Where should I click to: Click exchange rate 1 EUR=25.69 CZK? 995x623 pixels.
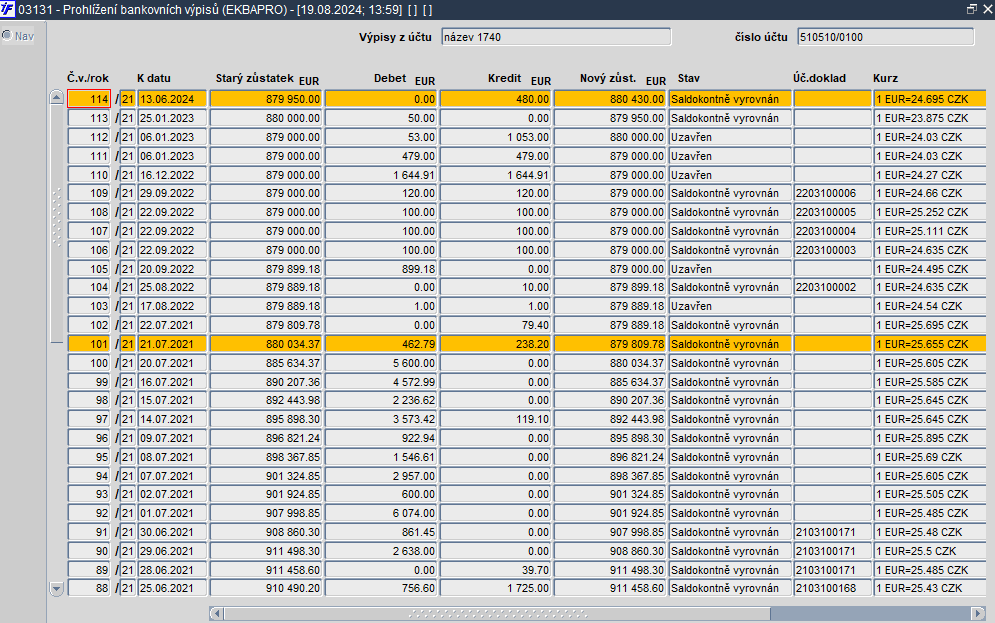(x=930, y=457)
